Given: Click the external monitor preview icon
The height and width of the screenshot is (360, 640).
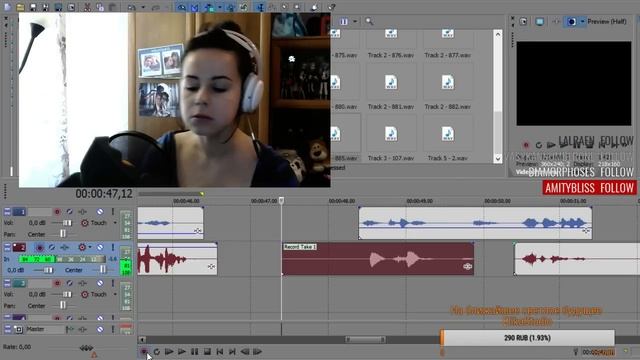Looking at the screenshot, I should (x=540, y=21).
